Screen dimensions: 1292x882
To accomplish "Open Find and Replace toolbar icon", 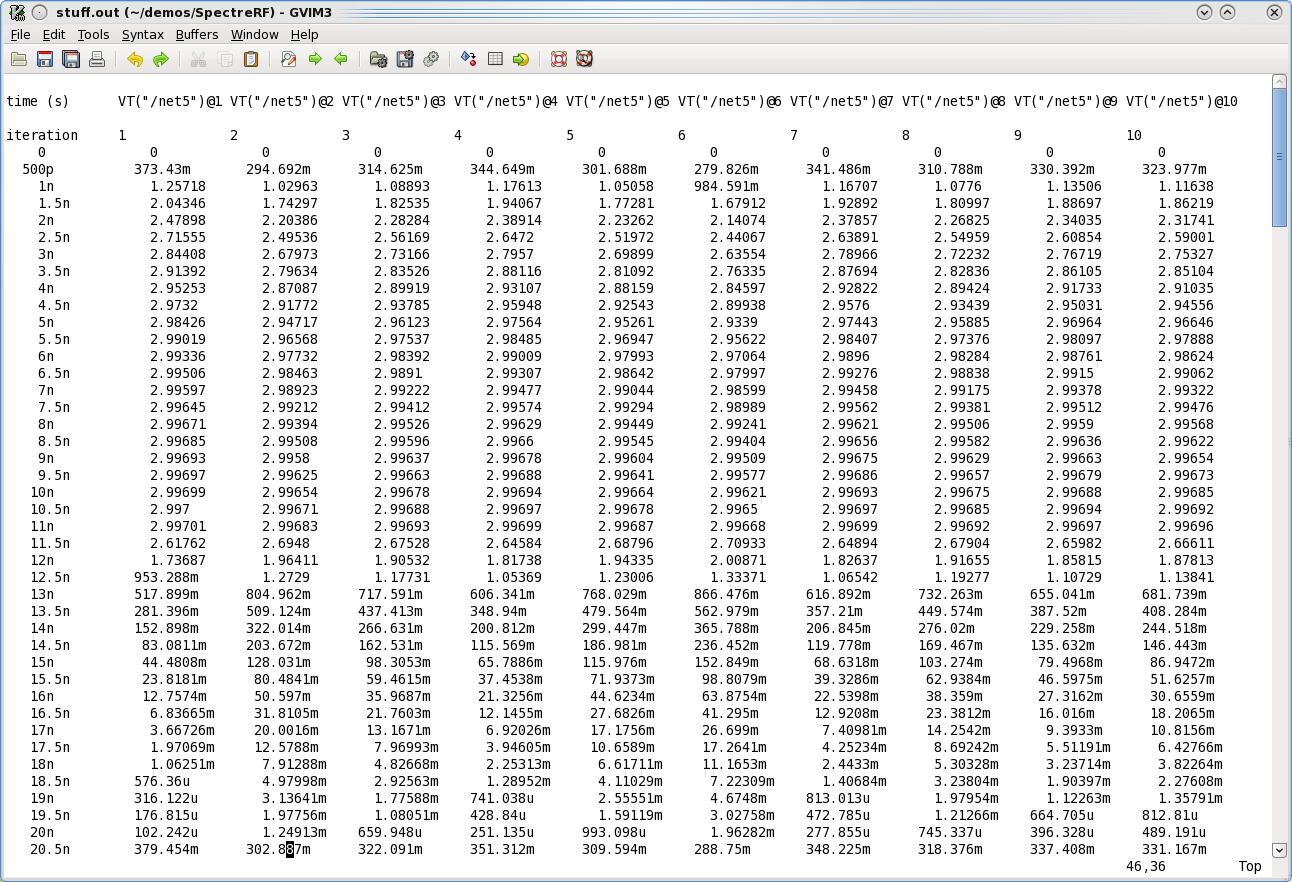I will 289,59.
